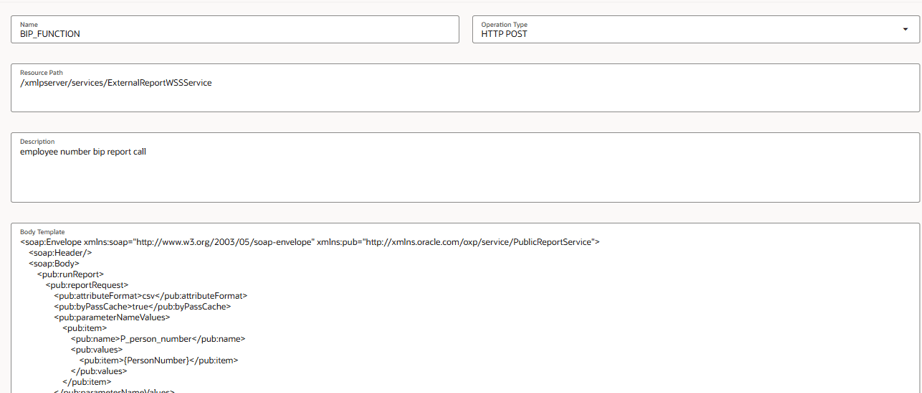
Task: Click the opening <pub:values> line
Action: [97, 350]
